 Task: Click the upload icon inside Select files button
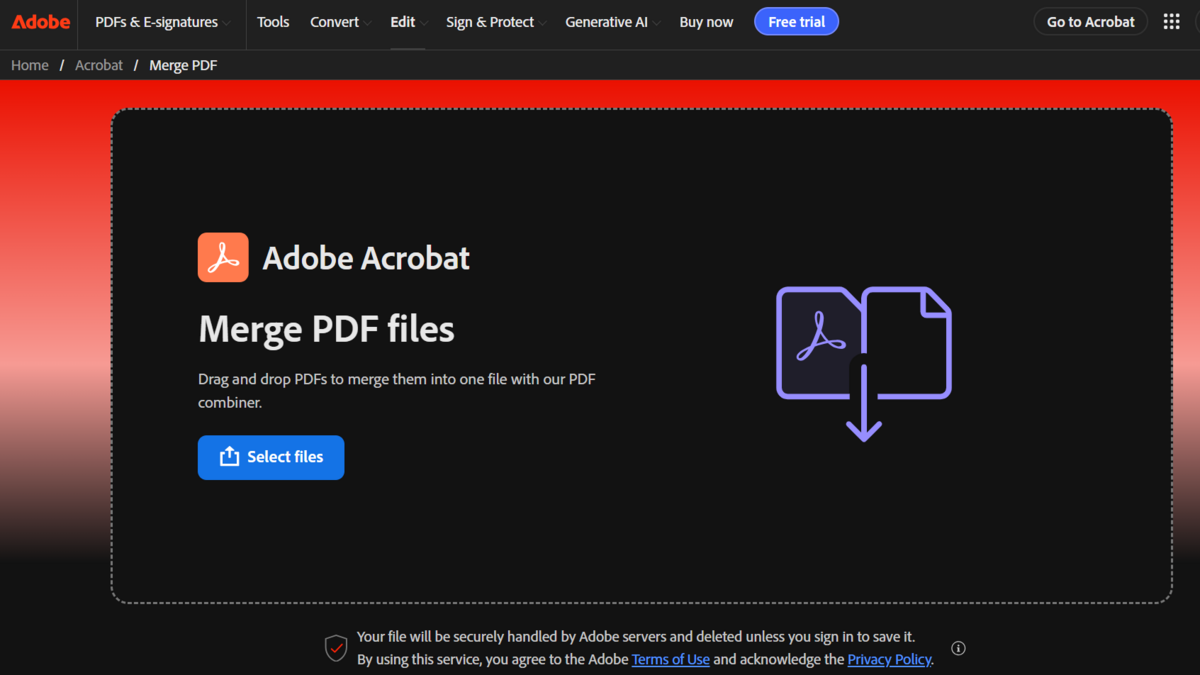(227, 456)
